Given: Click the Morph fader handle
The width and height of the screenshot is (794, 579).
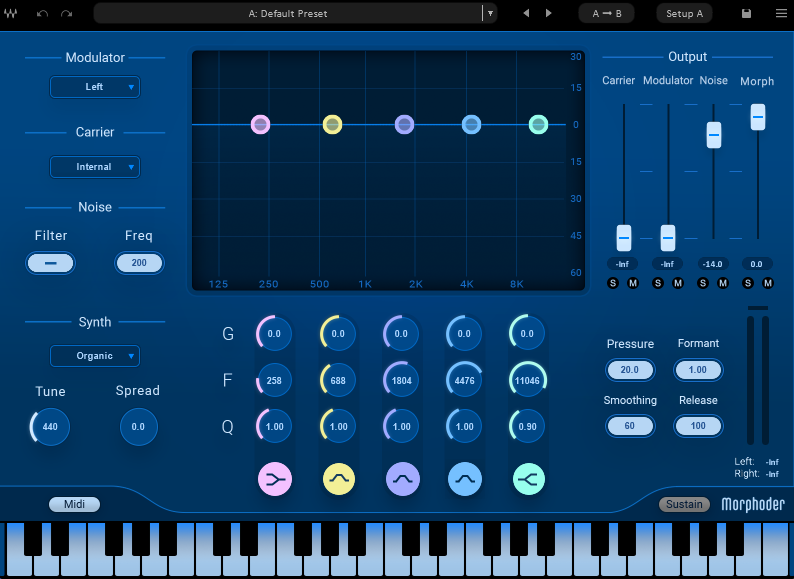Looking at the screenshot, I should point(758,116).
